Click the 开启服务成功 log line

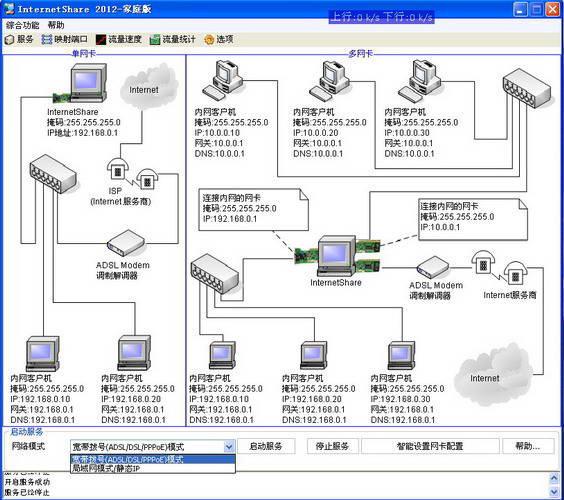tap(27, 482)
